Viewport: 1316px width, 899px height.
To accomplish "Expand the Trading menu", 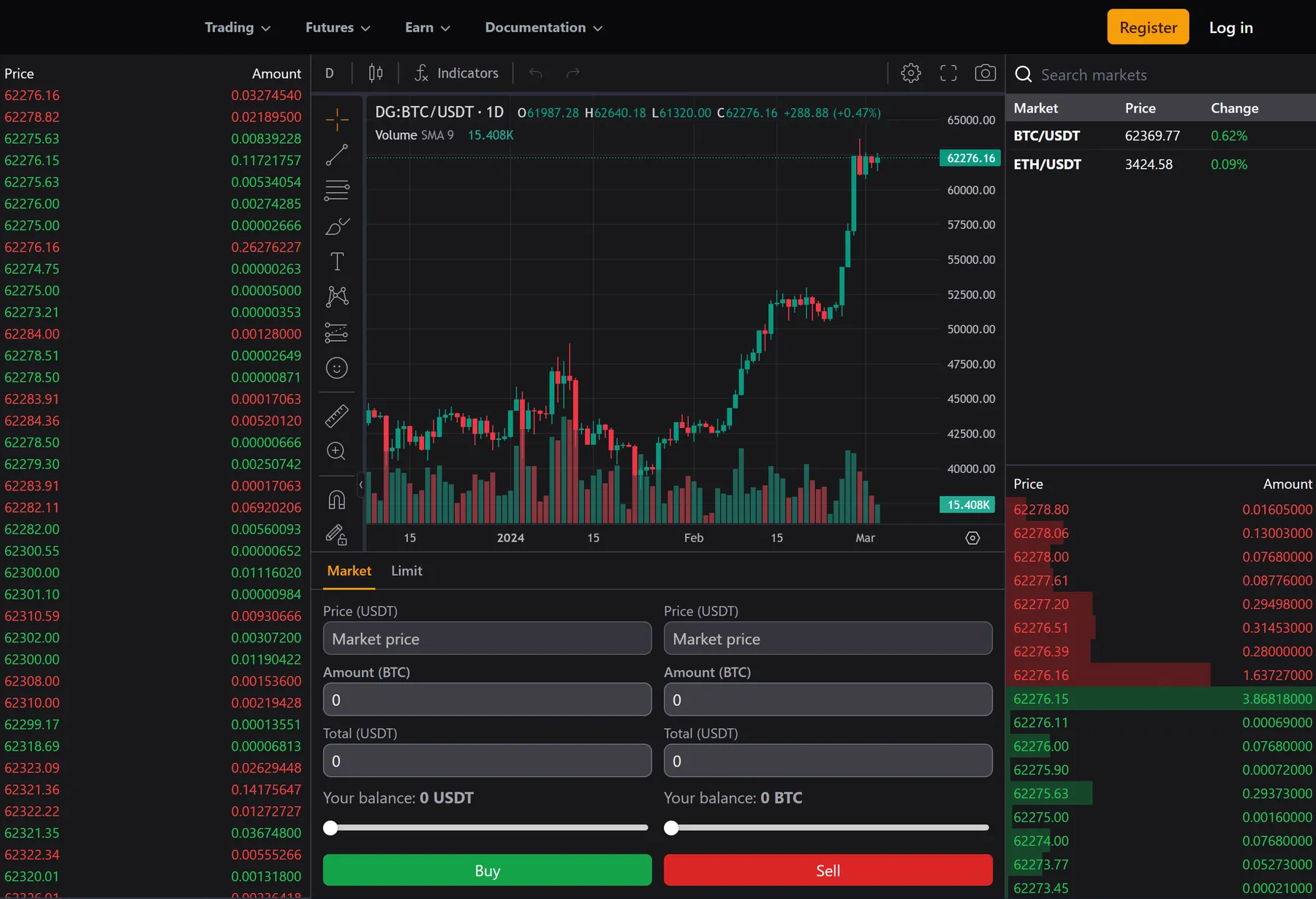I will click(x=238, y=27).
